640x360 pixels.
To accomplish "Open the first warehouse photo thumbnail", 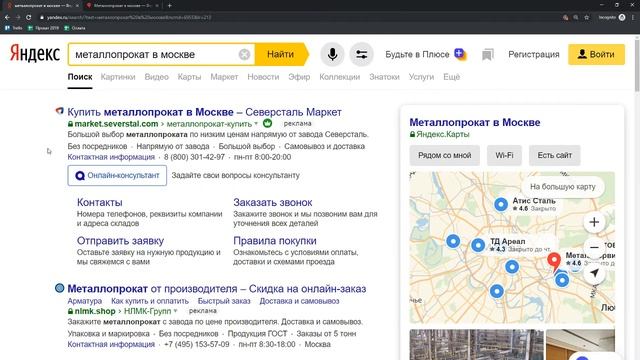I will coord(476,344).
